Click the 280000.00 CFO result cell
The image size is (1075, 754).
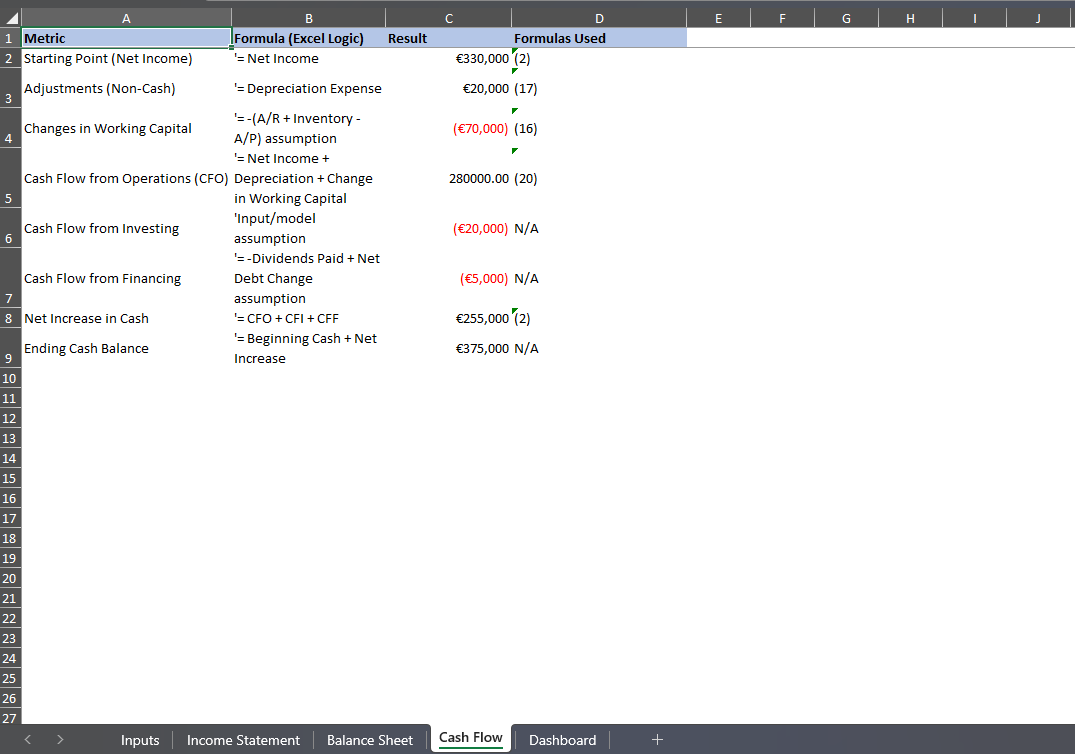point(448,179)
